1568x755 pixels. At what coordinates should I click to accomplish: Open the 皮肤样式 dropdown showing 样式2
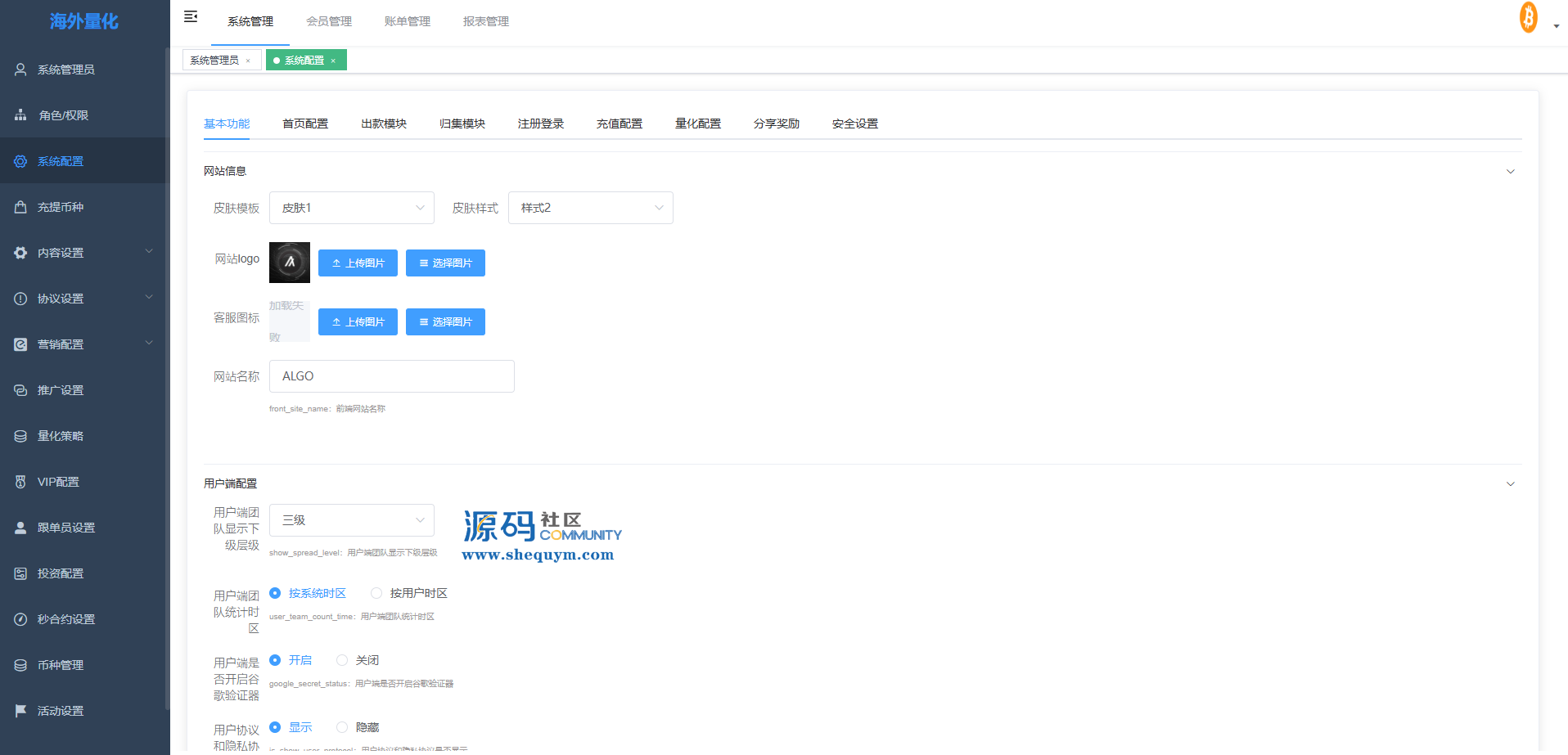pyautogui.click(x=590, y=208)
